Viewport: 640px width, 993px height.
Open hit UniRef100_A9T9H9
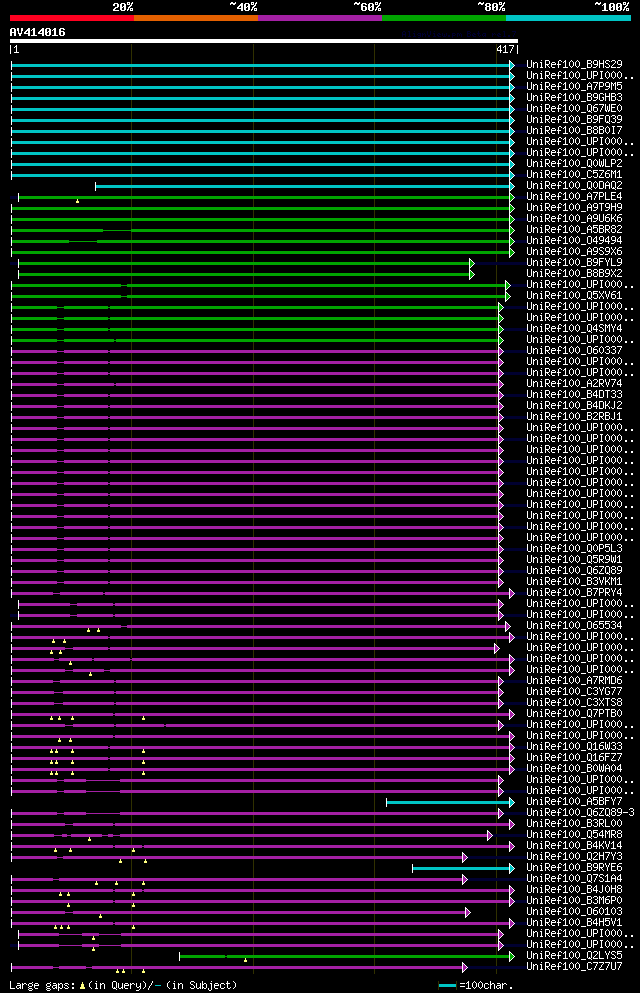[x=574, y=208]
